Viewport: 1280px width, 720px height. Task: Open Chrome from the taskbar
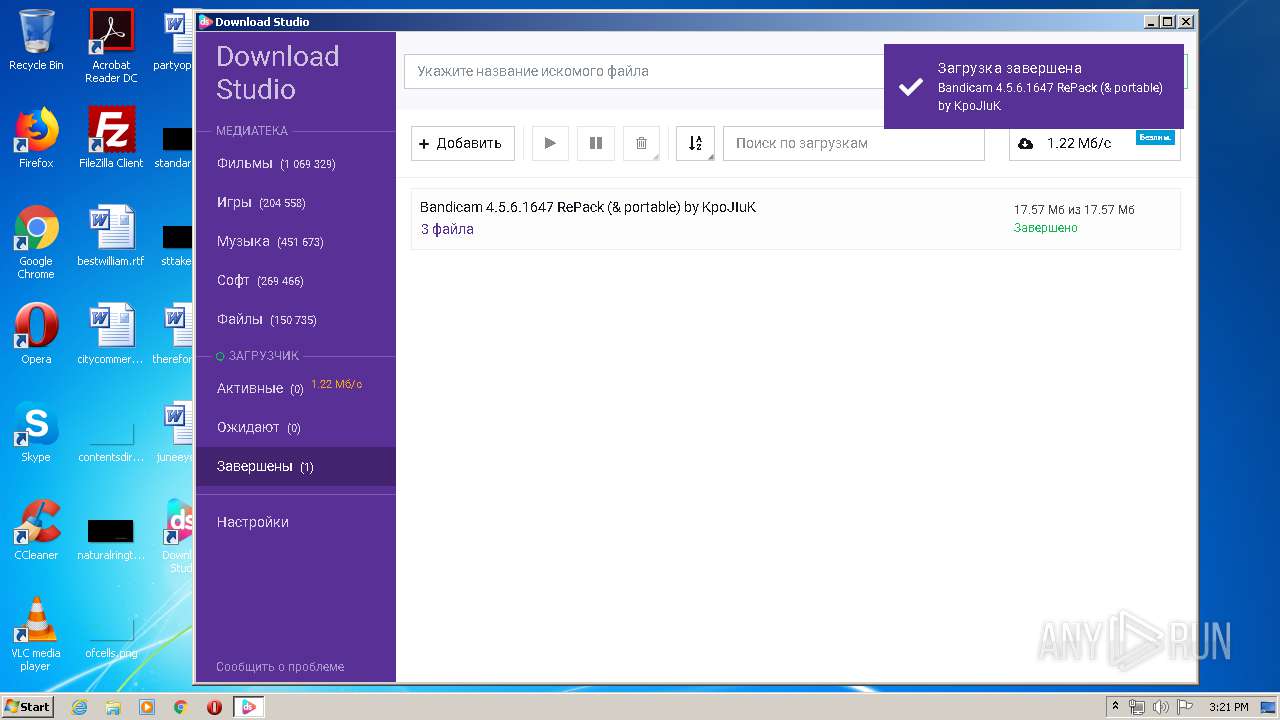[180, 707]
